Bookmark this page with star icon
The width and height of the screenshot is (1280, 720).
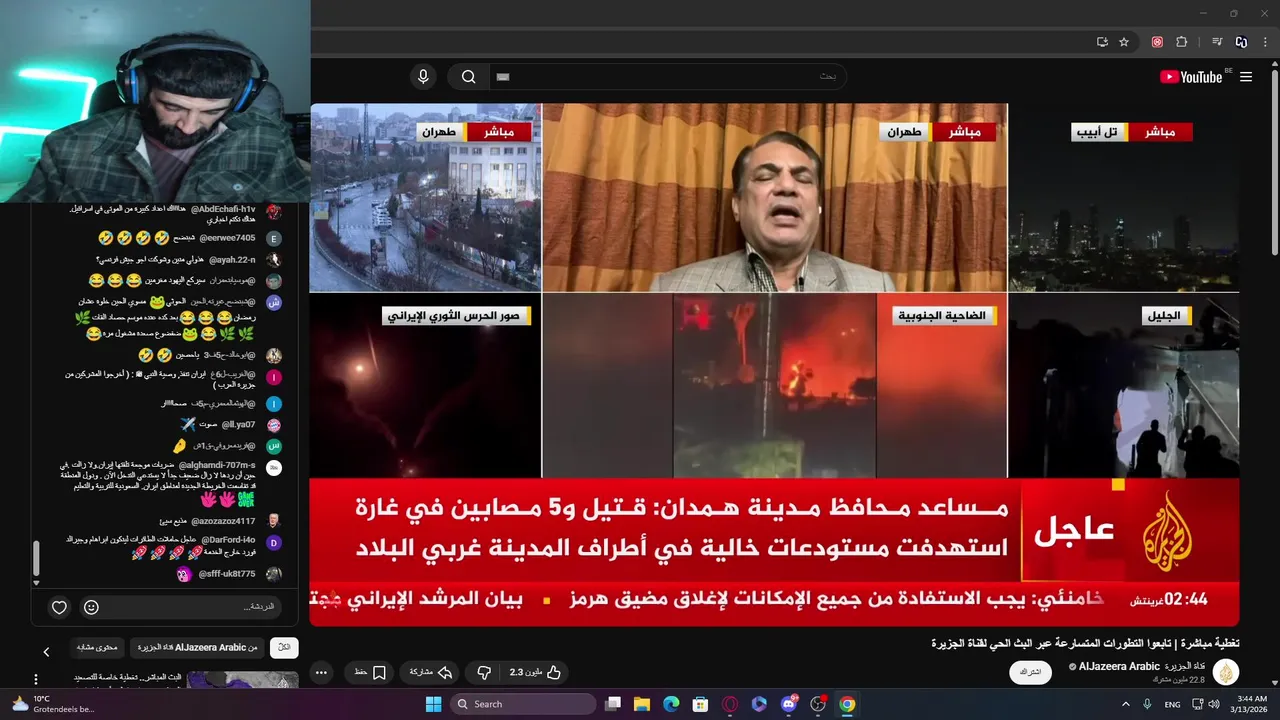1124,42
